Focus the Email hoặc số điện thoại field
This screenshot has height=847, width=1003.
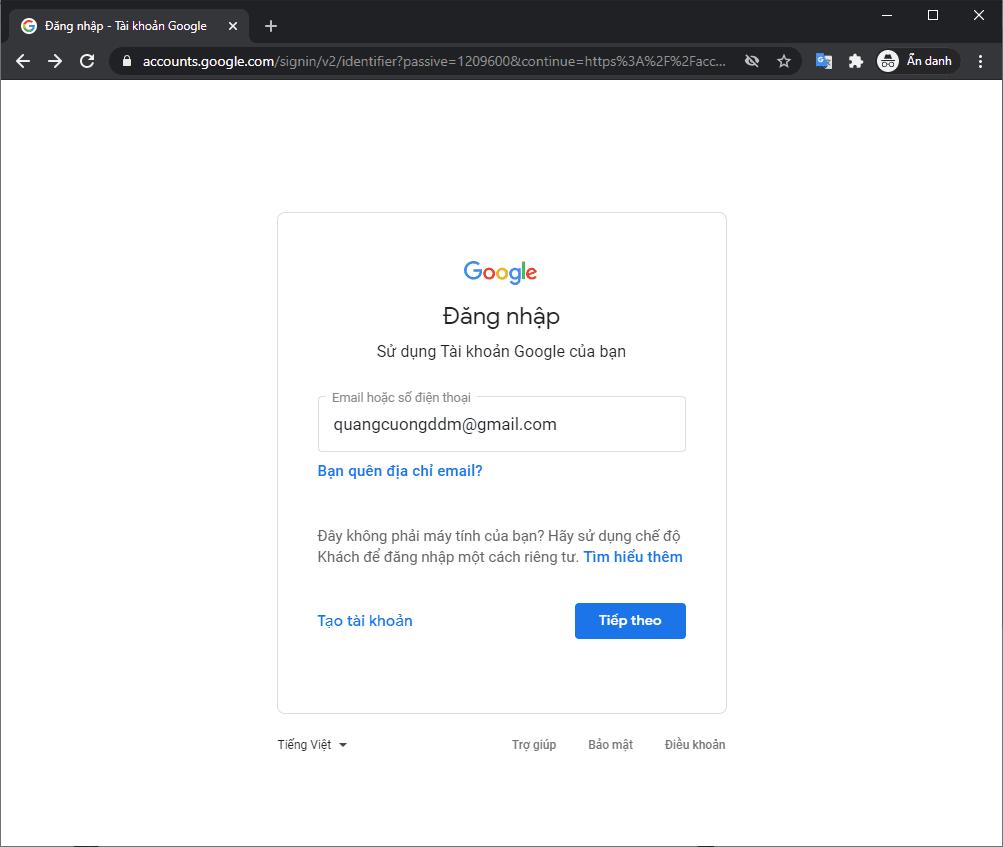[x=501, y=424]
